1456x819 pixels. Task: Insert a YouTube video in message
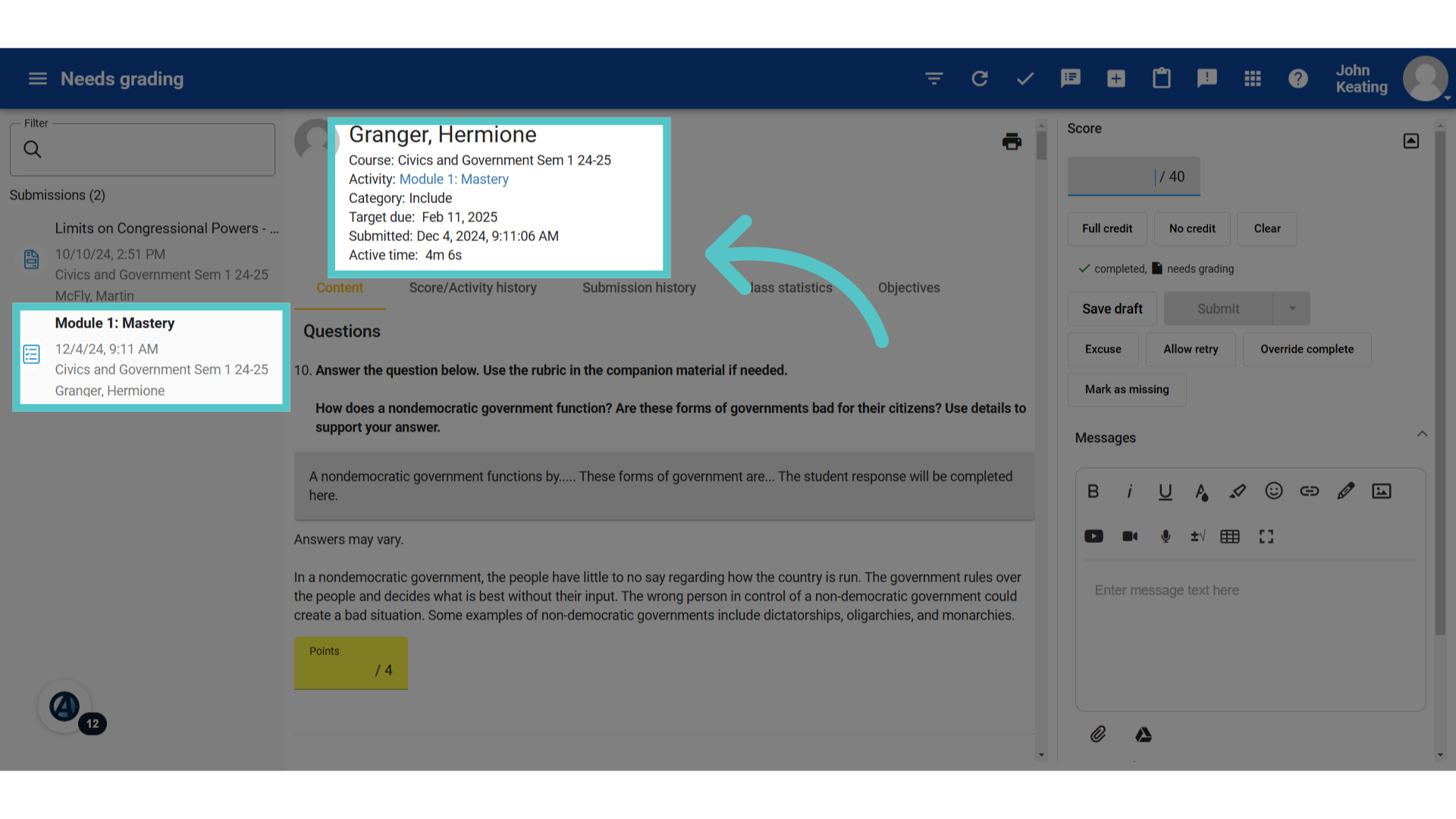pyautogui.click(x=1094, y=536)
